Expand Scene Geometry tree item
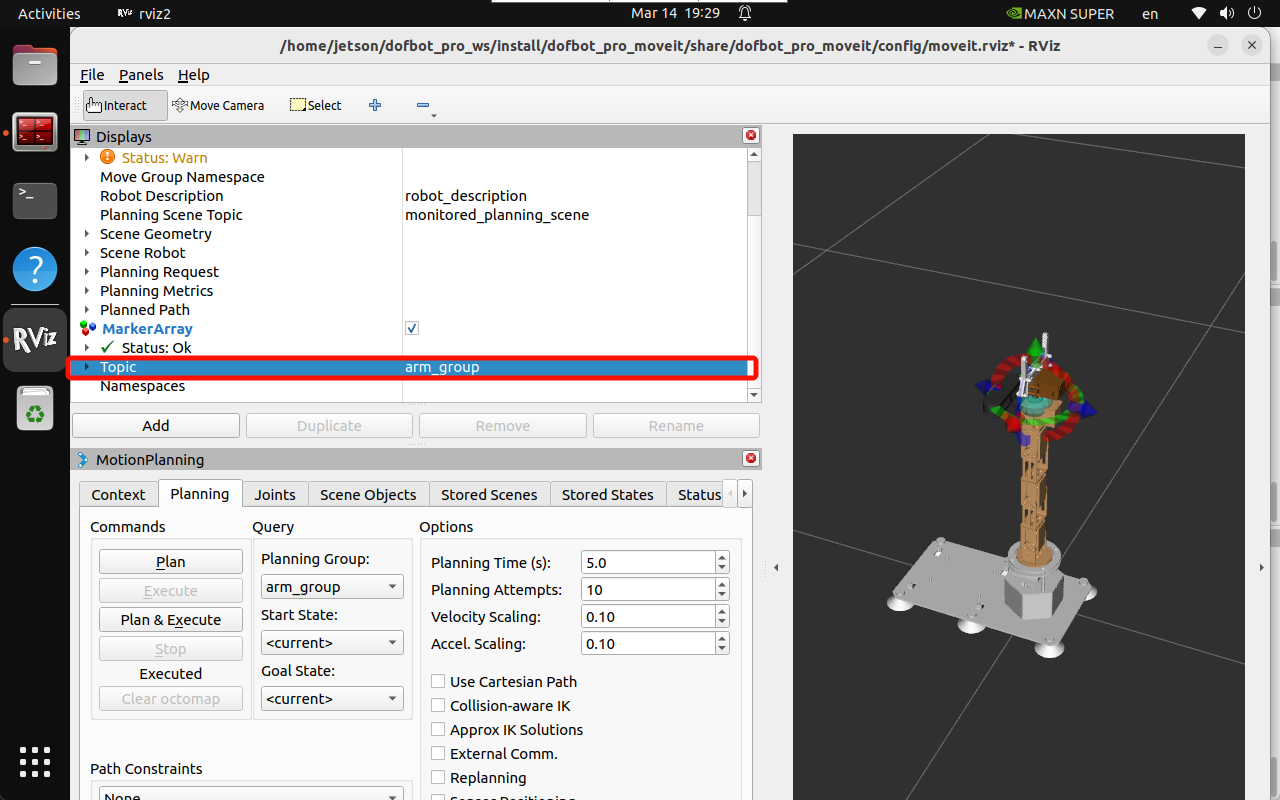 click(87, 234)
